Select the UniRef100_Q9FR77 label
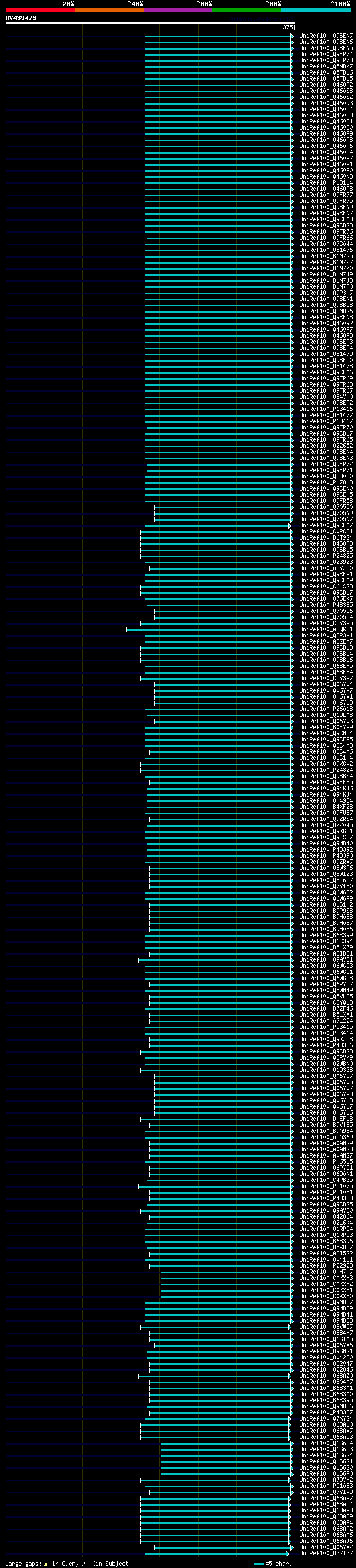 click(x=326, y=195)
